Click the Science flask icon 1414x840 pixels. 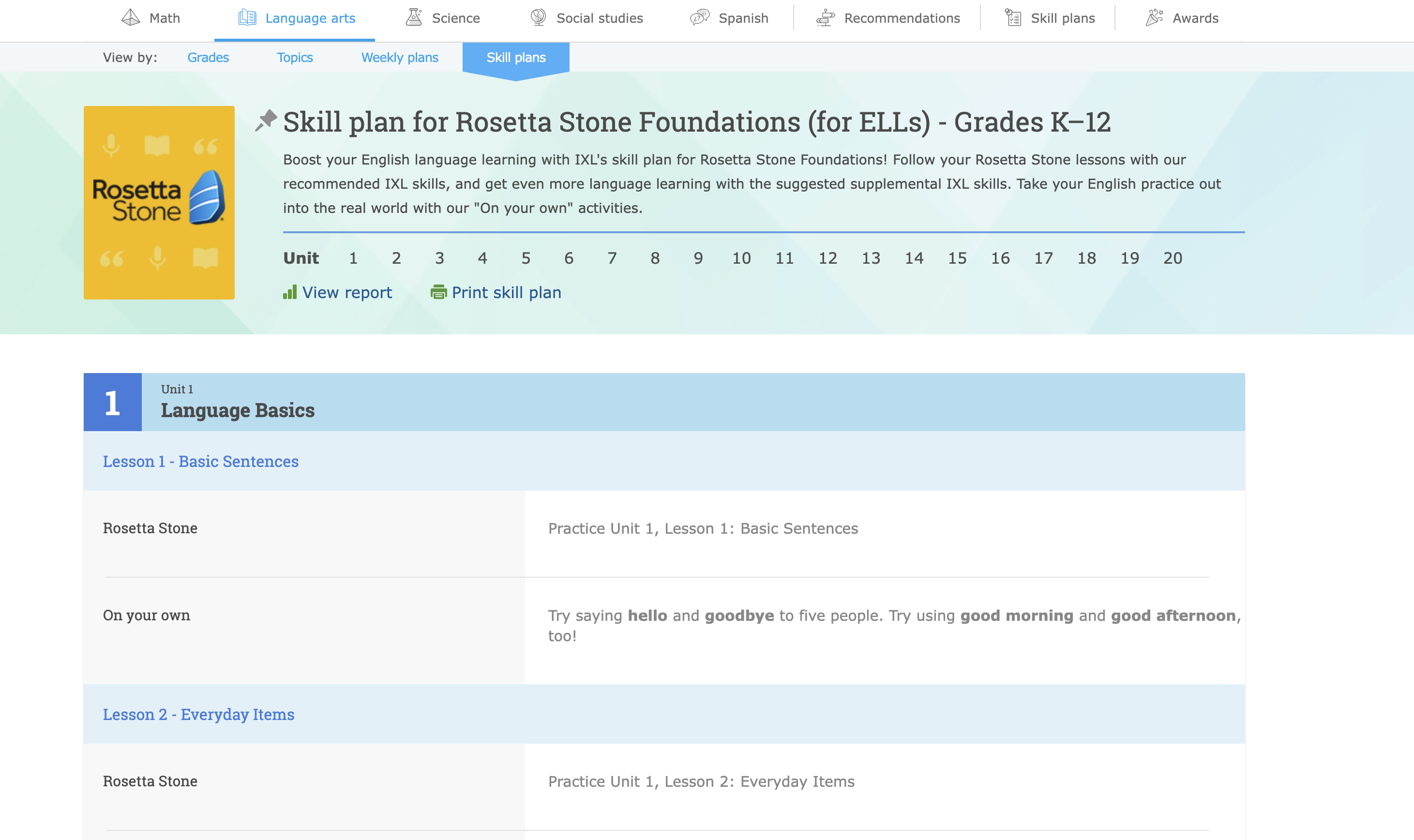click(x=414, y=17)
